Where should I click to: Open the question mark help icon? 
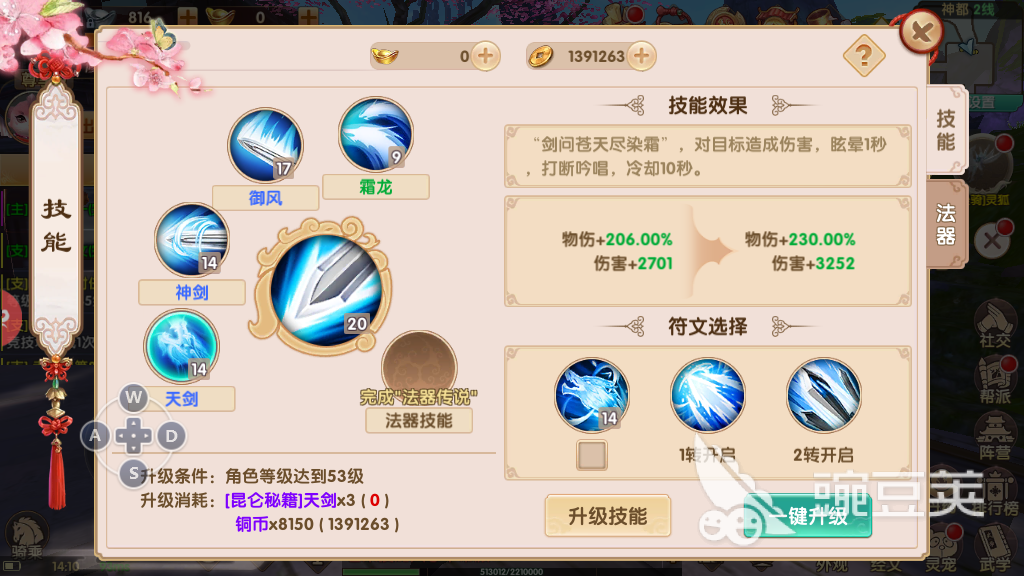pyautogui.click(x=863, y=56)
